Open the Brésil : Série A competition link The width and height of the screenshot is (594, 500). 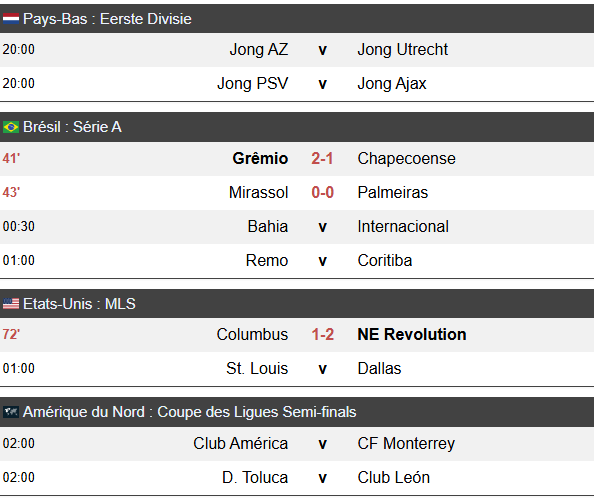pos(72,127)
